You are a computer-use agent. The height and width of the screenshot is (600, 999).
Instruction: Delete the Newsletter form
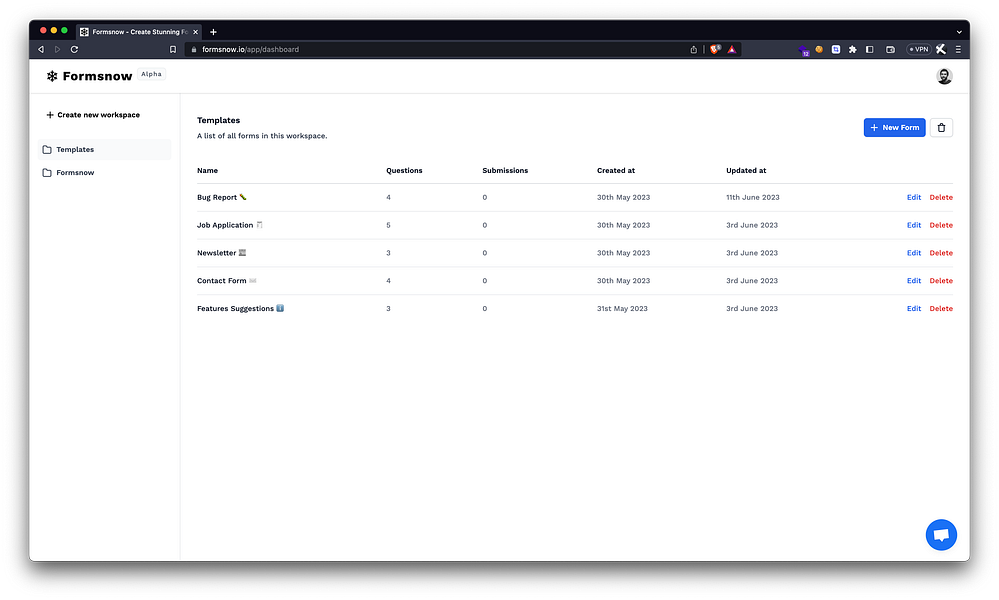tap(941, 253)
